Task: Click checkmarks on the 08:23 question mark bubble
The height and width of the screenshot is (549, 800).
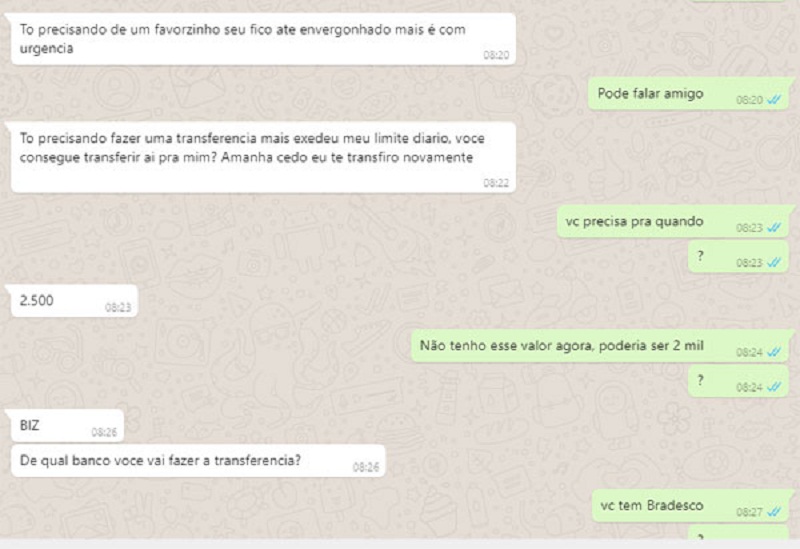Action: pos(774,263)
